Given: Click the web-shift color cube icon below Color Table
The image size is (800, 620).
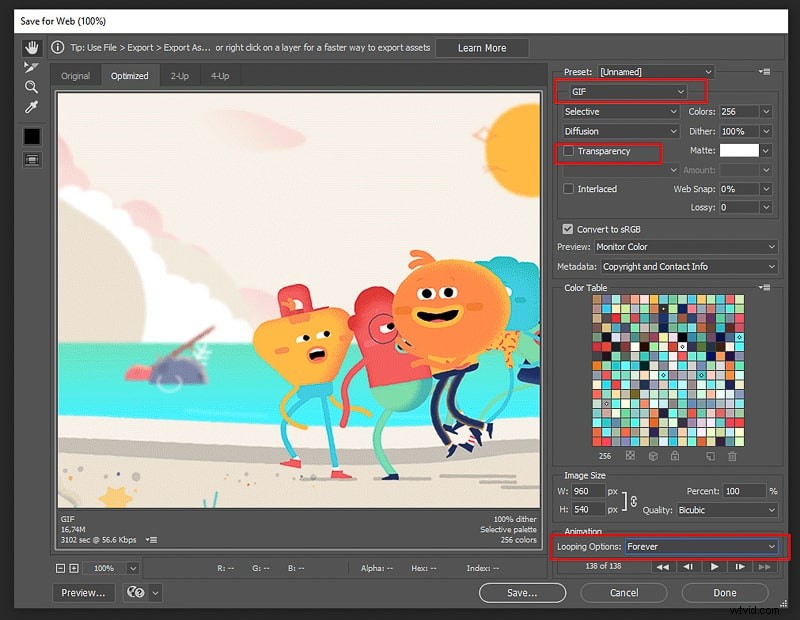Looking at the screenshot, I should tap(652, 455).
